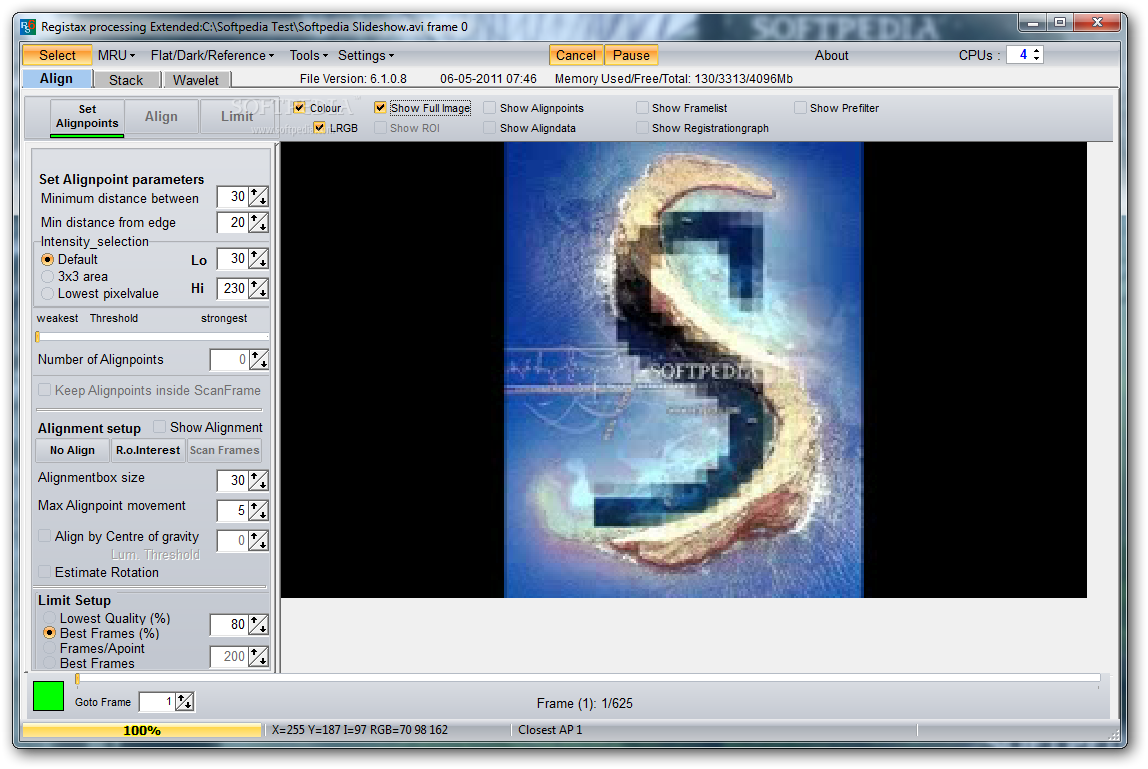
Task: Click the Threshold weakest-strongest slider
Action: 152,337
